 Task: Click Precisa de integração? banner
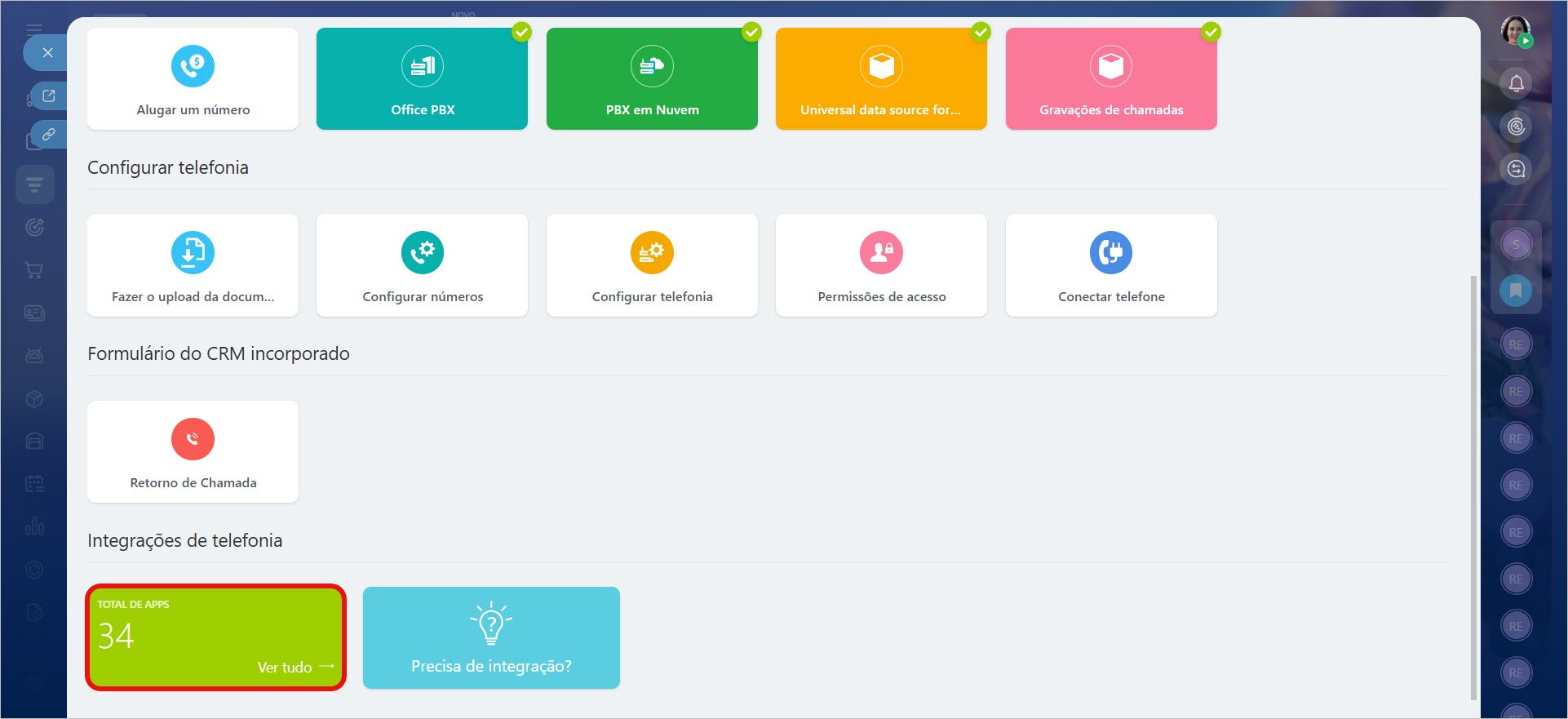coord(491,637)
